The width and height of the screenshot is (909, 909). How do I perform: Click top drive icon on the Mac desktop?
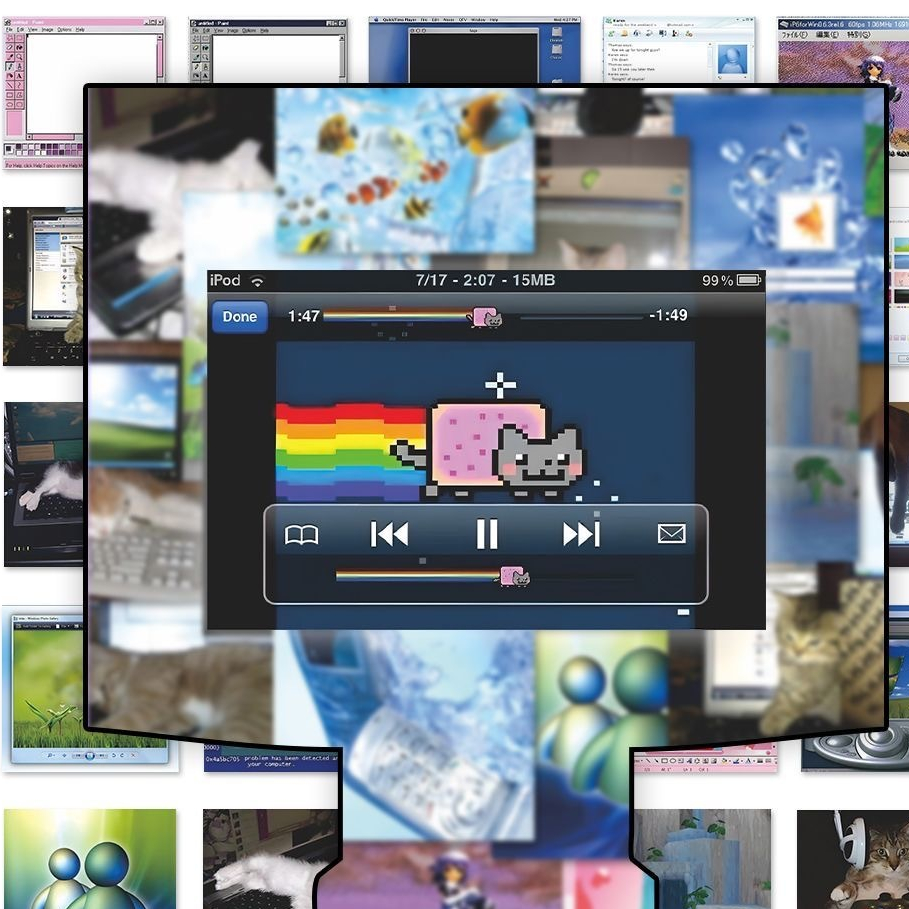tap(557, 32)
